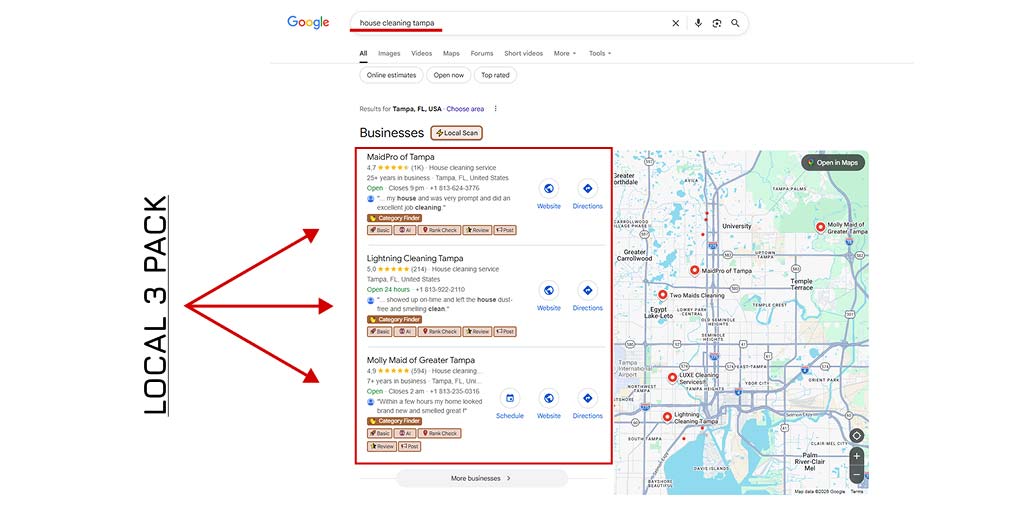Open the MaidPro of Tampa listing title
This screenshot has height=507, width=1024.
point(400,157)
